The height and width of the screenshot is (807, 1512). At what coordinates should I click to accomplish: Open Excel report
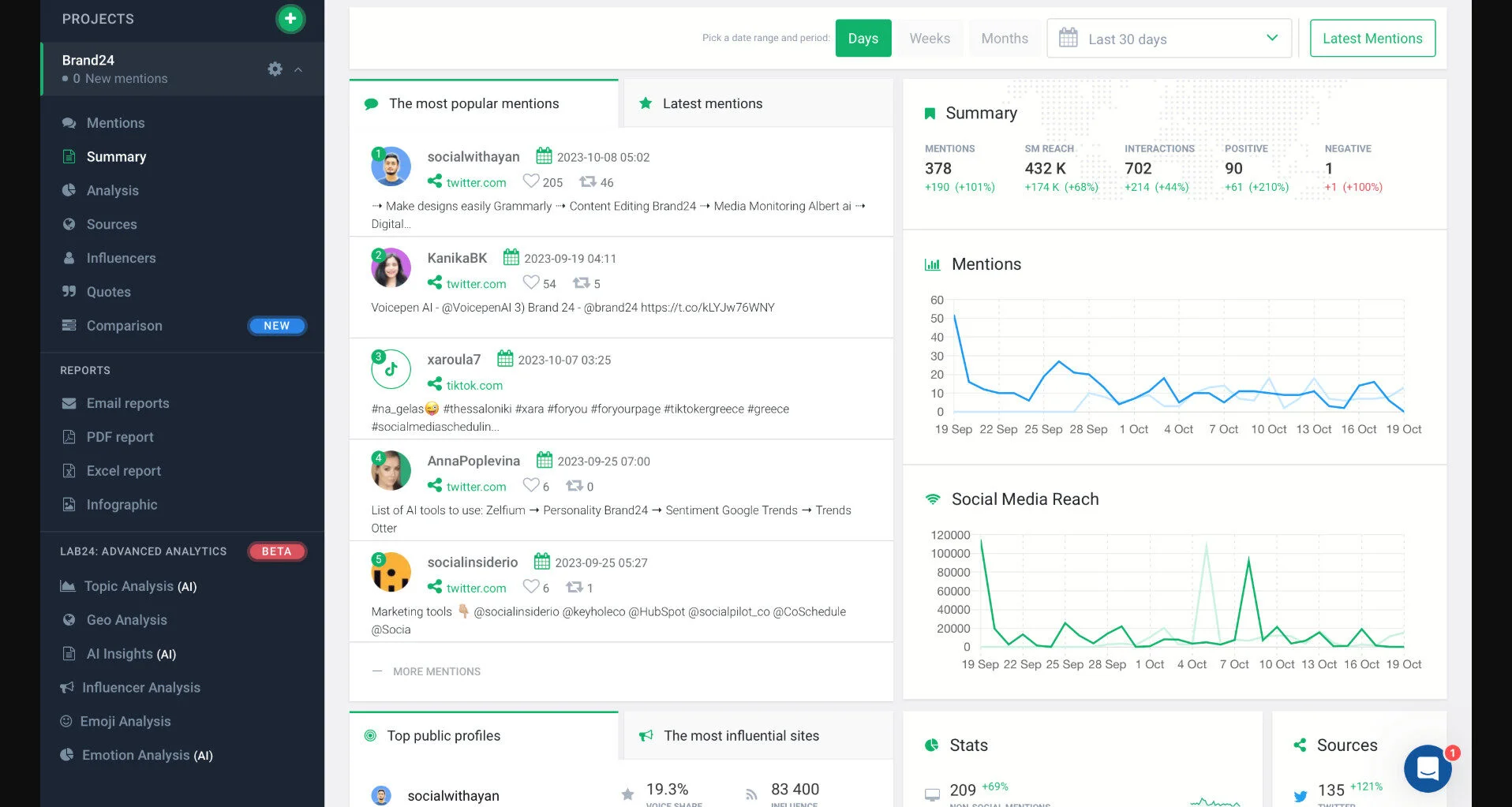click(x=123, y=471)
